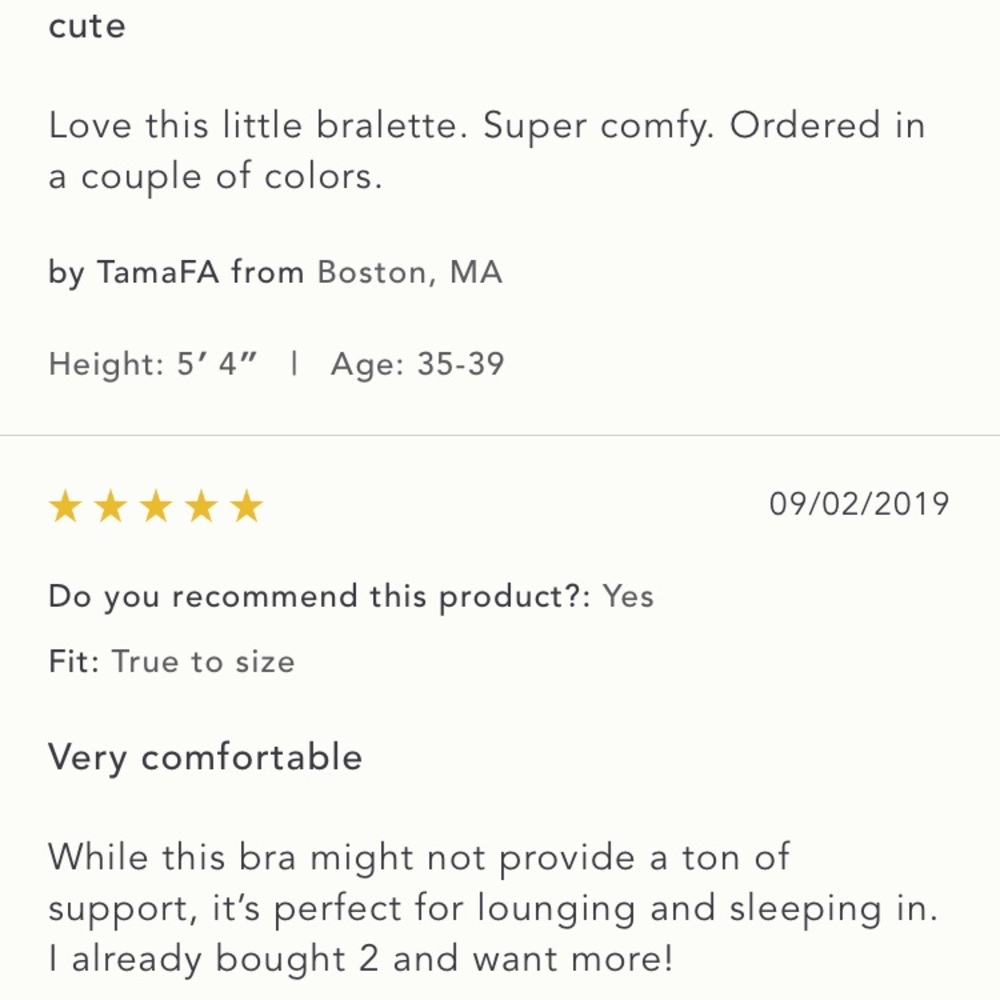Click the fifth (last) rating star

click(x=245, y=507)
